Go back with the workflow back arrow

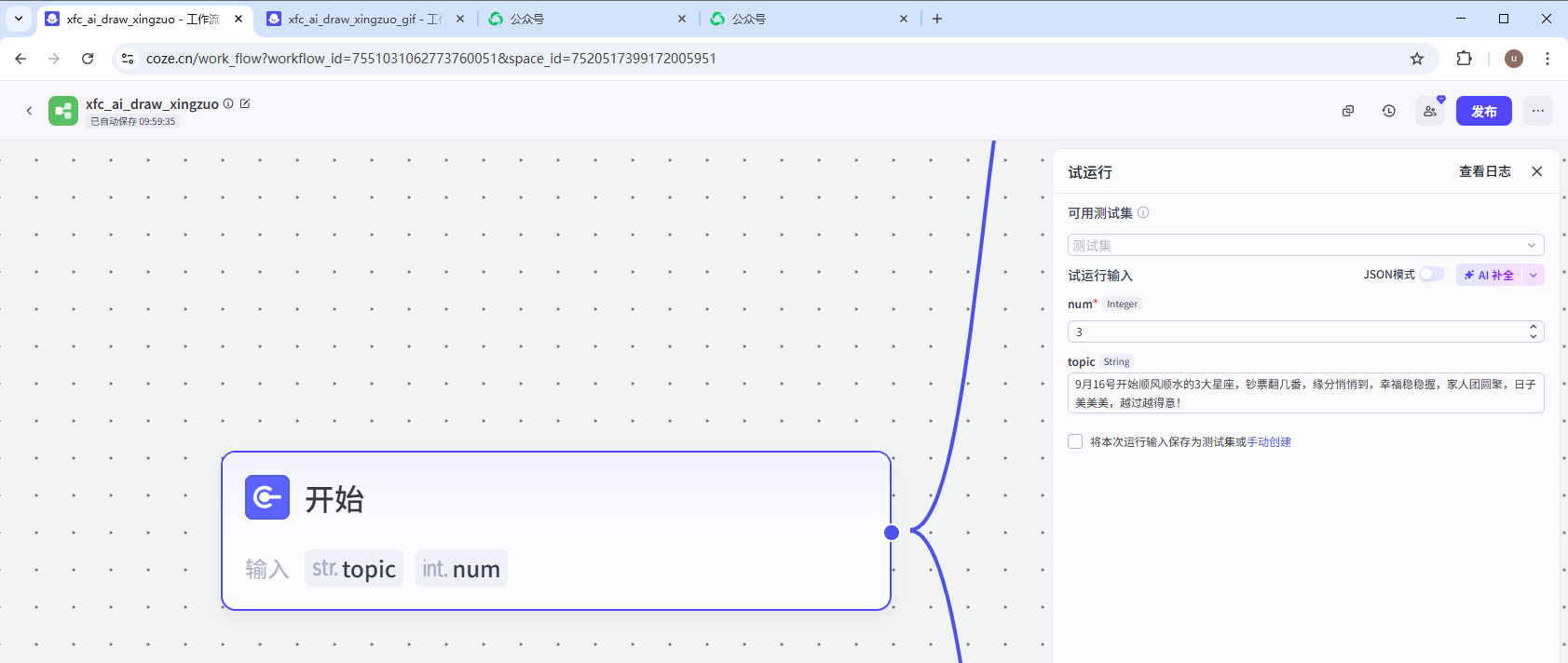(29, 111)
